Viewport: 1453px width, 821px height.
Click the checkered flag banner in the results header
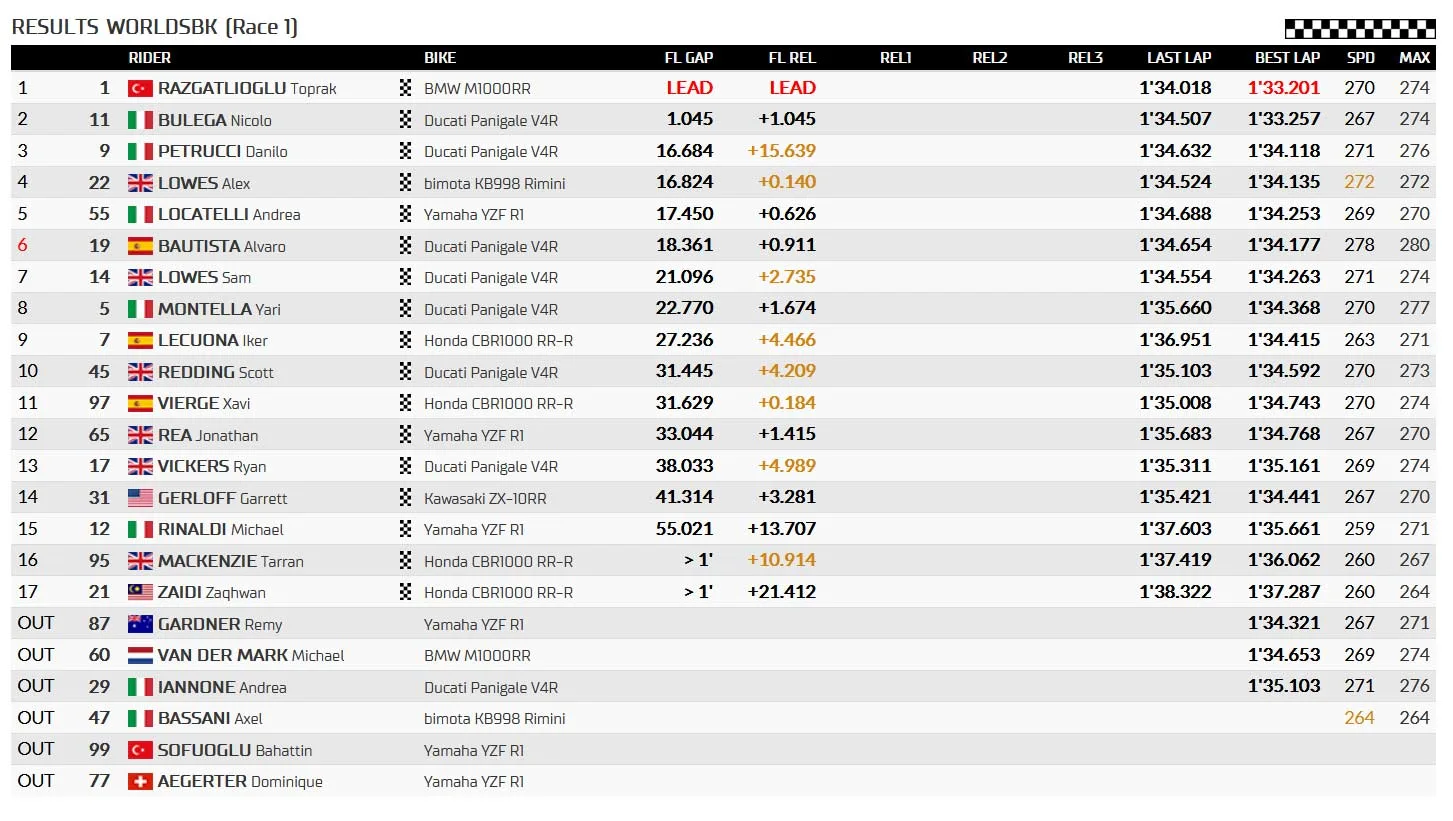[x=1360, y=29]
